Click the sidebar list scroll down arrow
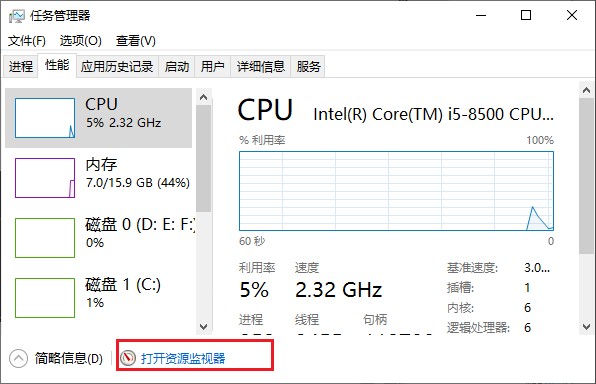The image size is (596, 384). pos(204,327)
